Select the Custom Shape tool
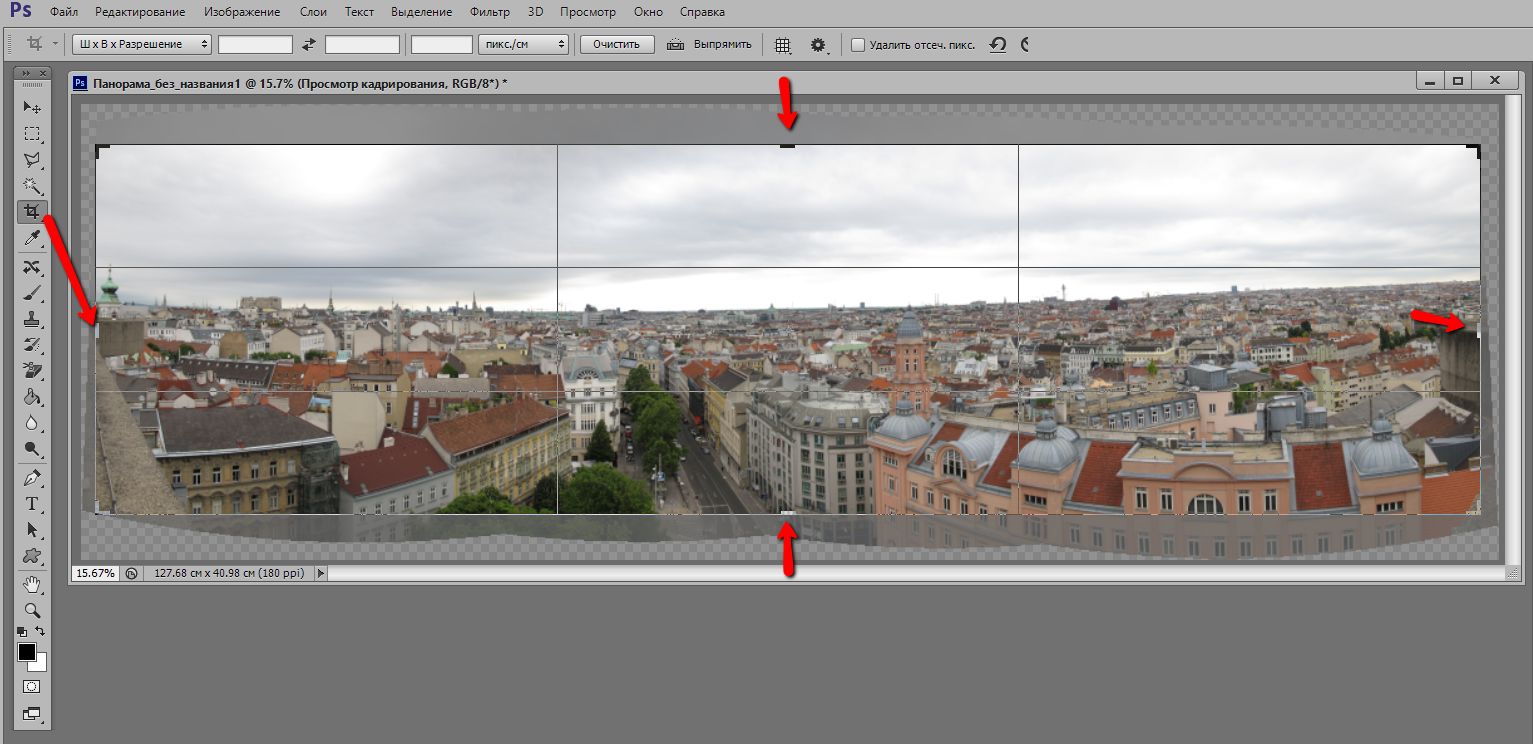Screen dimensions: 1533x744 32,556
